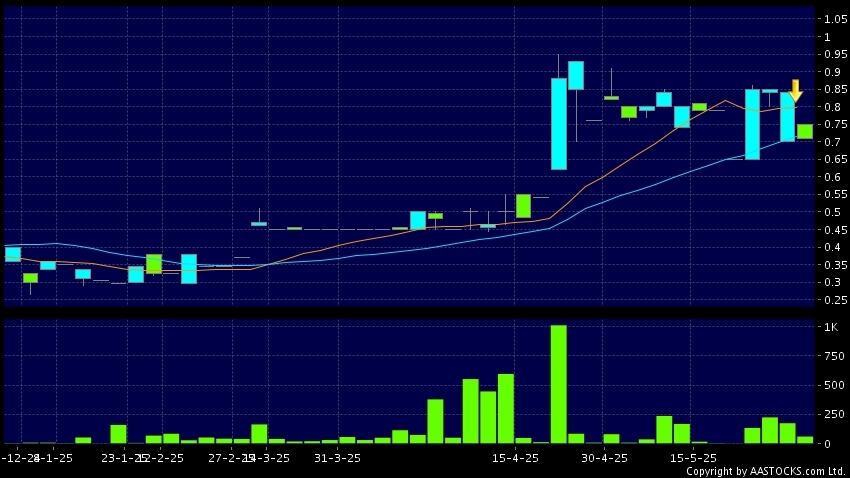This screenshot has width=850, height=478.
Task: Select the 15-5-25 date label
Action: point(693,458)
